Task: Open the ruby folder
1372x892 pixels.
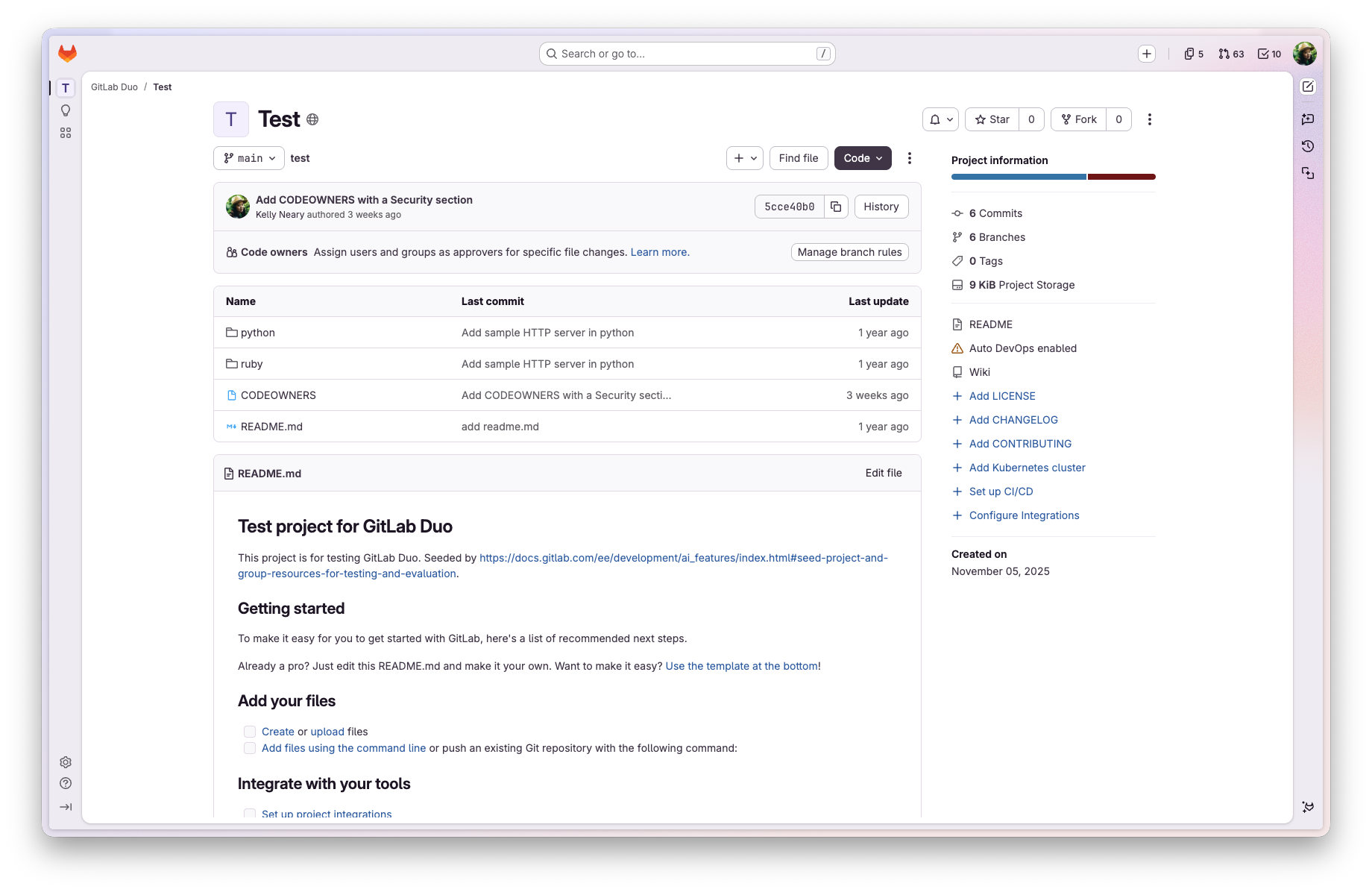Action: pos(251,364)
